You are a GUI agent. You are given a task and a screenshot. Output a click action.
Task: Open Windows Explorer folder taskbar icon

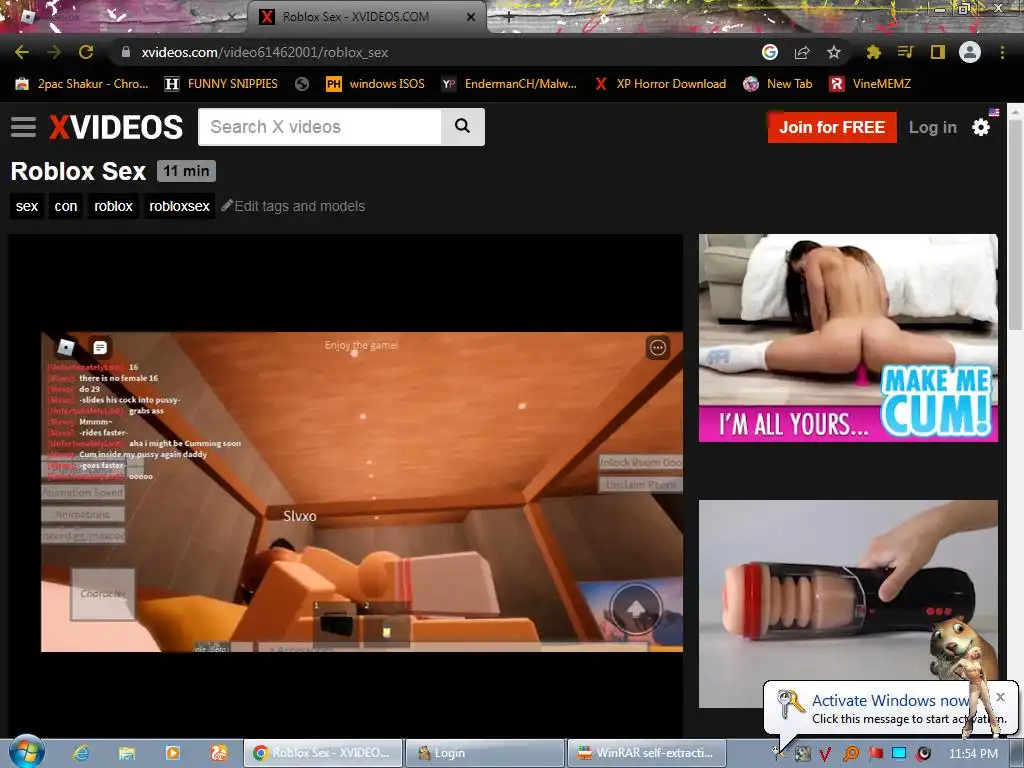(x=127, y=753)
